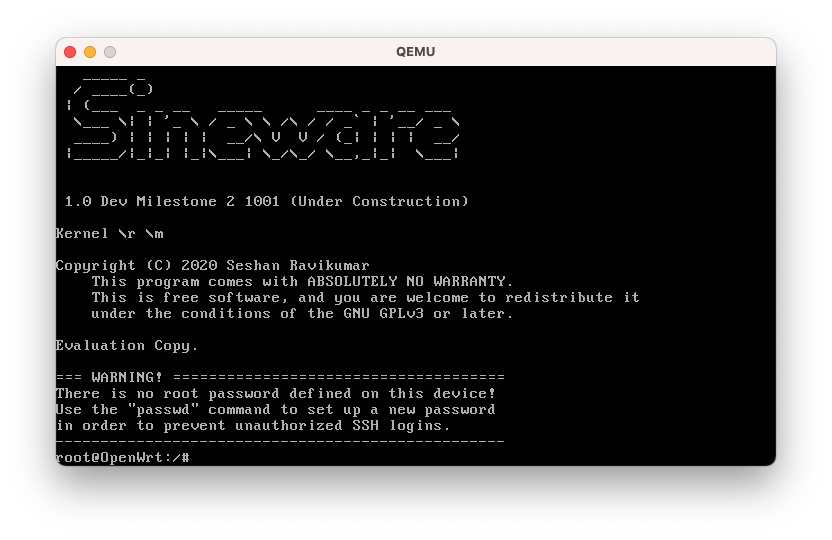Minimize the QEMU window with yellow button
The height and width of the screenshot is (540, 832).
click(x=90, y=52)
